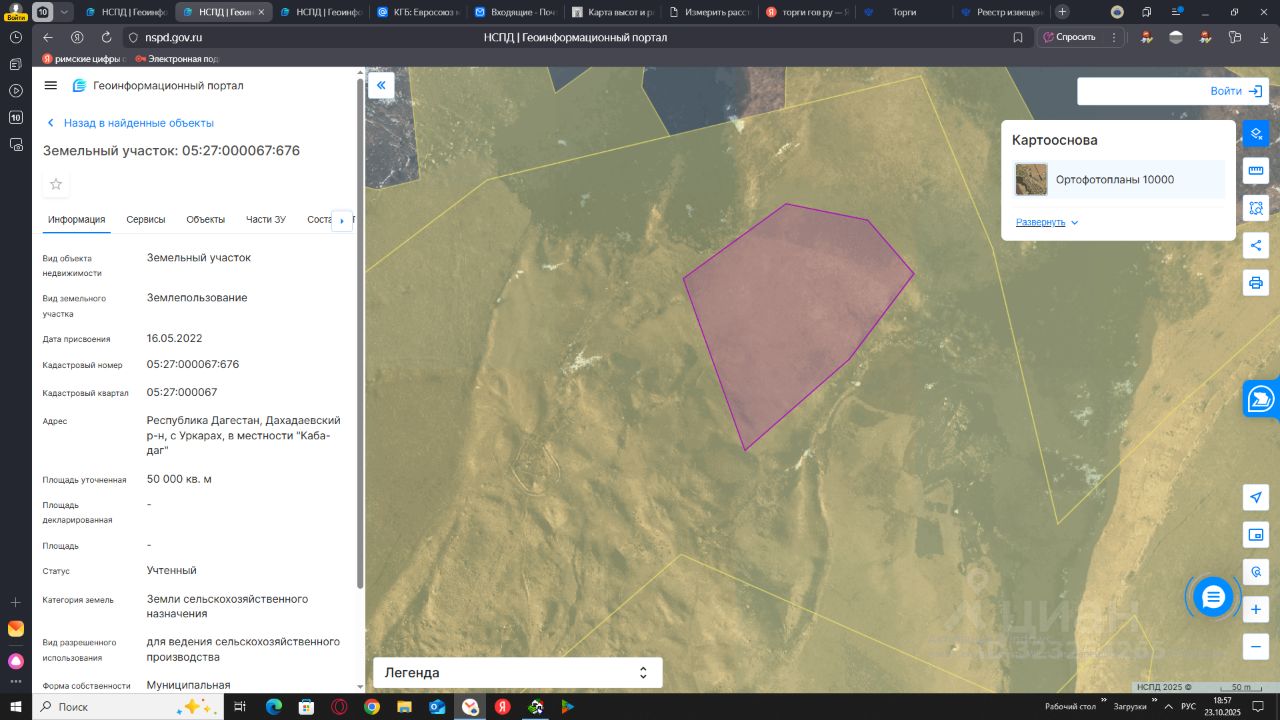Viewport: 1280px width, 720px height.
Task: Switch to the Информация tab
Action: 77,220
